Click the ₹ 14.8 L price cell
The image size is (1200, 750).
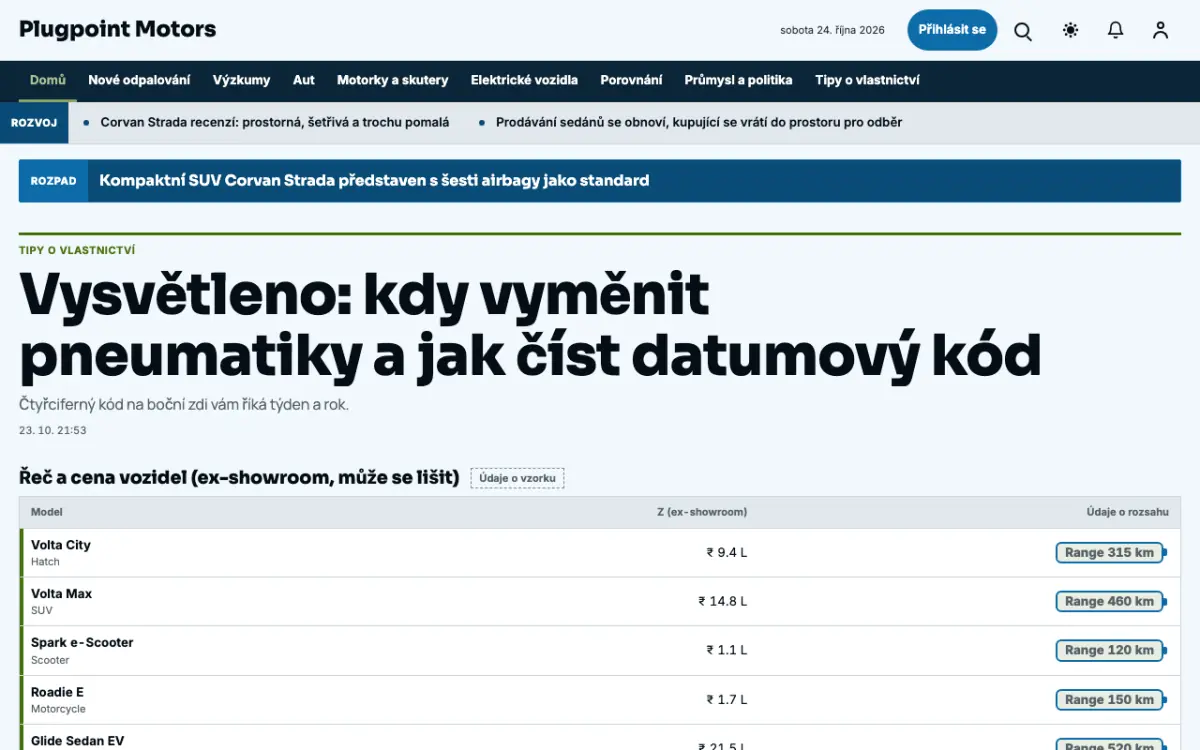click(723, 601)
